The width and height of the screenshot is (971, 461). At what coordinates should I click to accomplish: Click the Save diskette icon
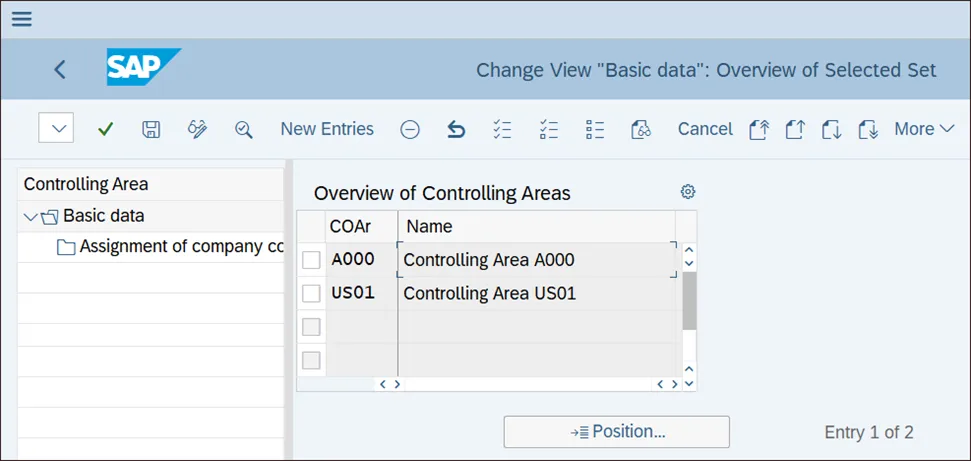point(151,129)
